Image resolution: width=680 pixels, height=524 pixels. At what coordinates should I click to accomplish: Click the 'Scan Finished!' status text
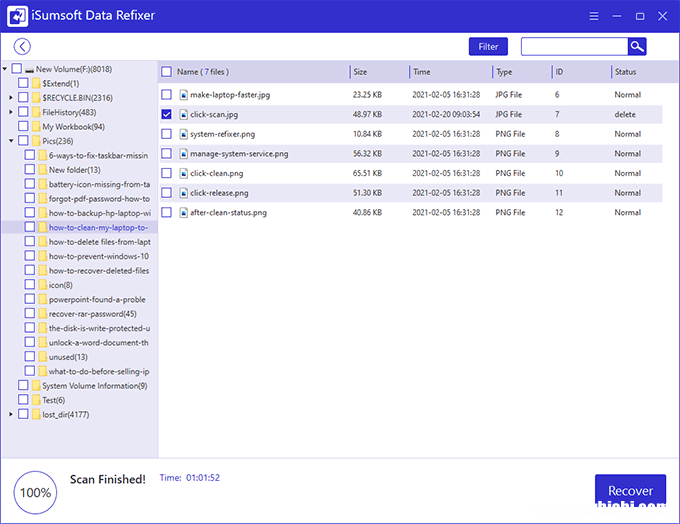[108, 479]
